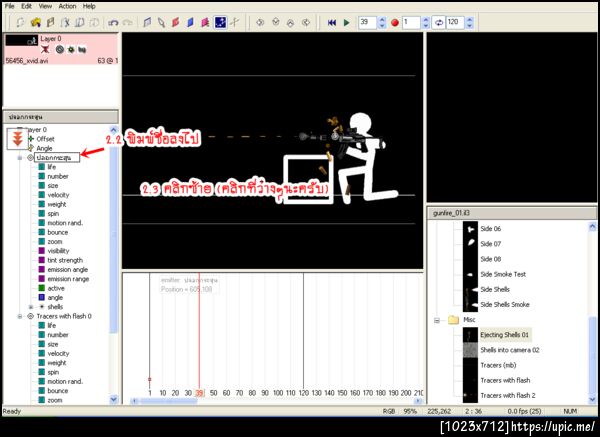Click the red X icon under Layer 0
This screenshot has width=600, height=437.
click(45, 49)
